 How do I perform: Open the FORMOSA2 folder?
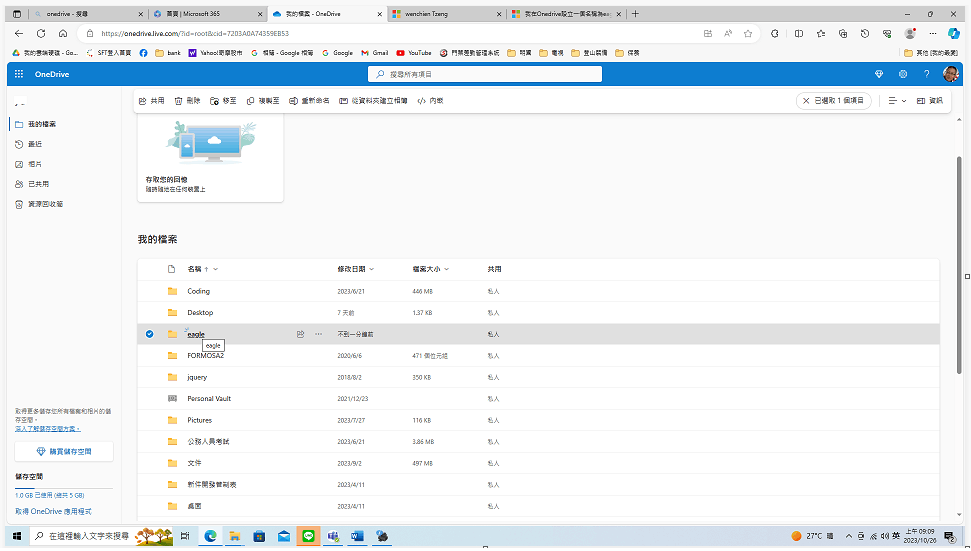206,356
